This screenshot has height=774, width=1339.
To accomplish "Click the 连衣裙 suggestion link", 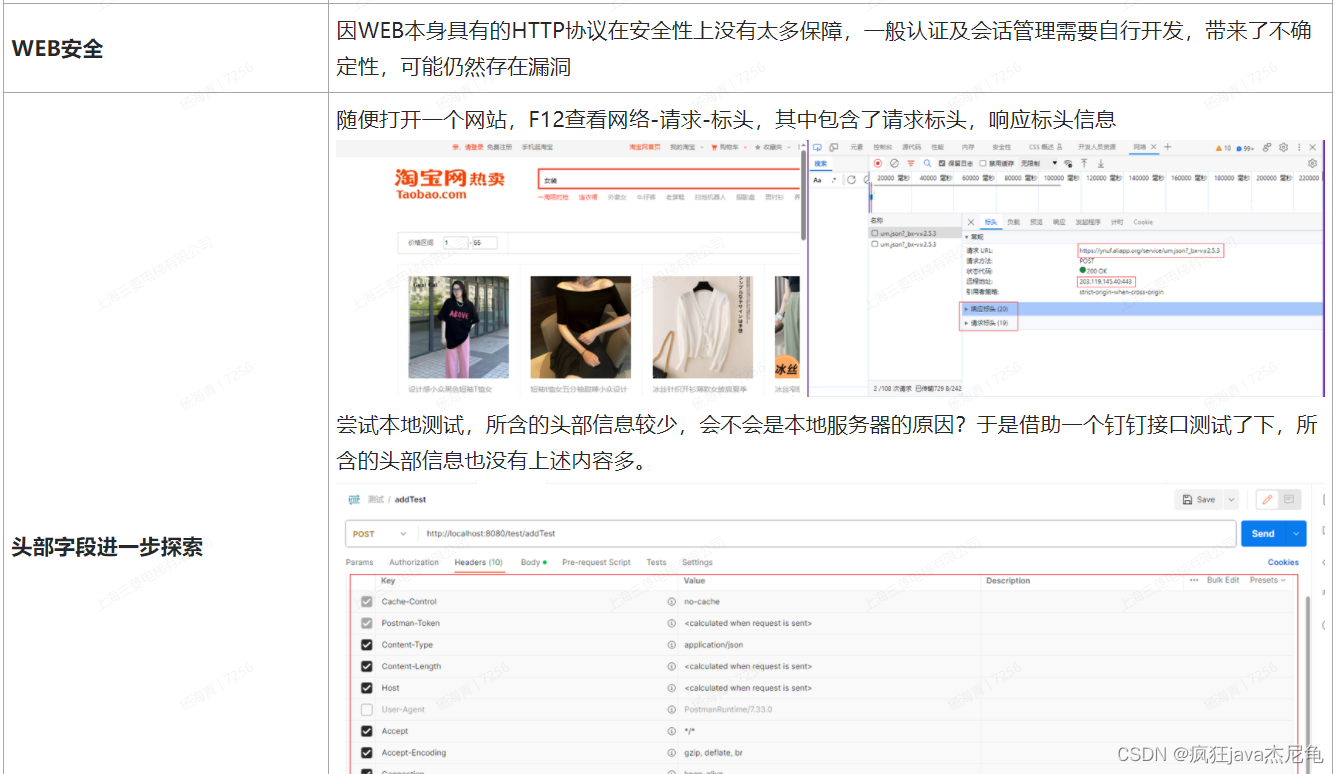I will (588, 197).
